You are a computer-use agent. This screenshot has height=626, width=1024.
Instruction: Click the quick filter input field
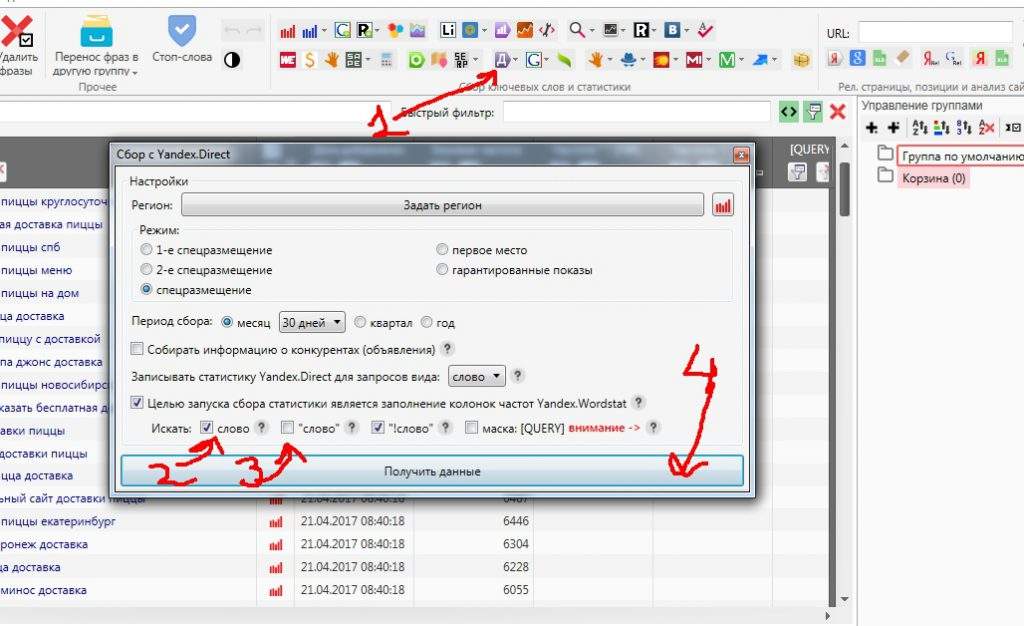637,112
